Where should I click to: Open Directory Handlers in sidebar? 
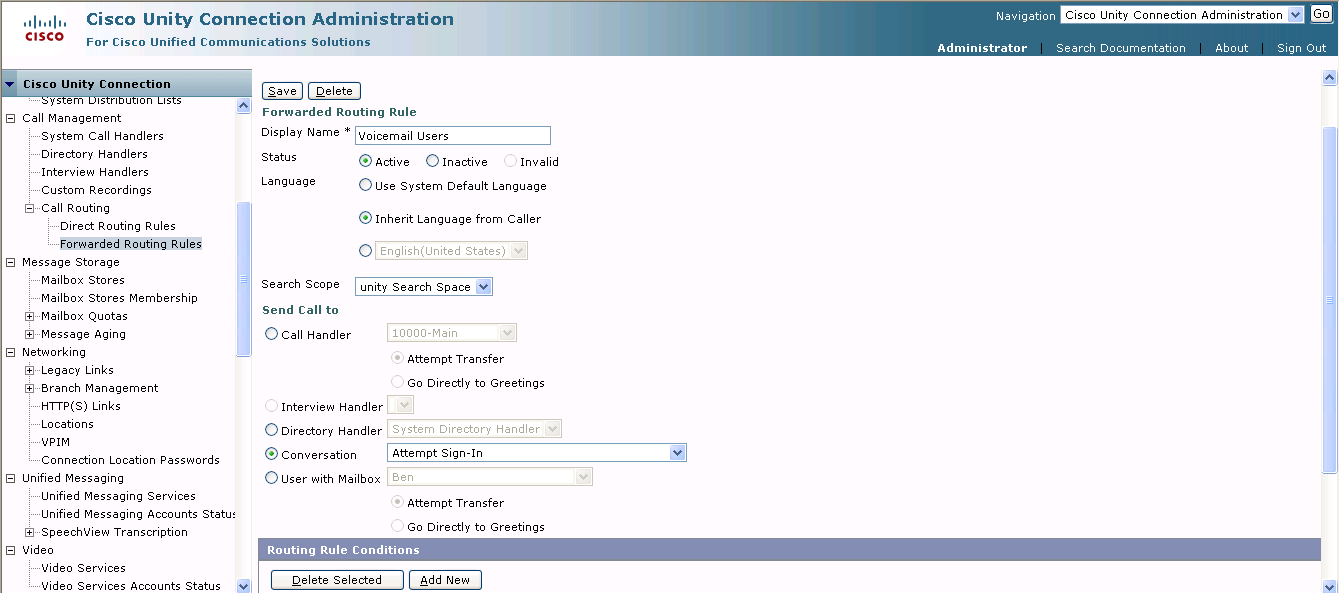coord(94,154)
